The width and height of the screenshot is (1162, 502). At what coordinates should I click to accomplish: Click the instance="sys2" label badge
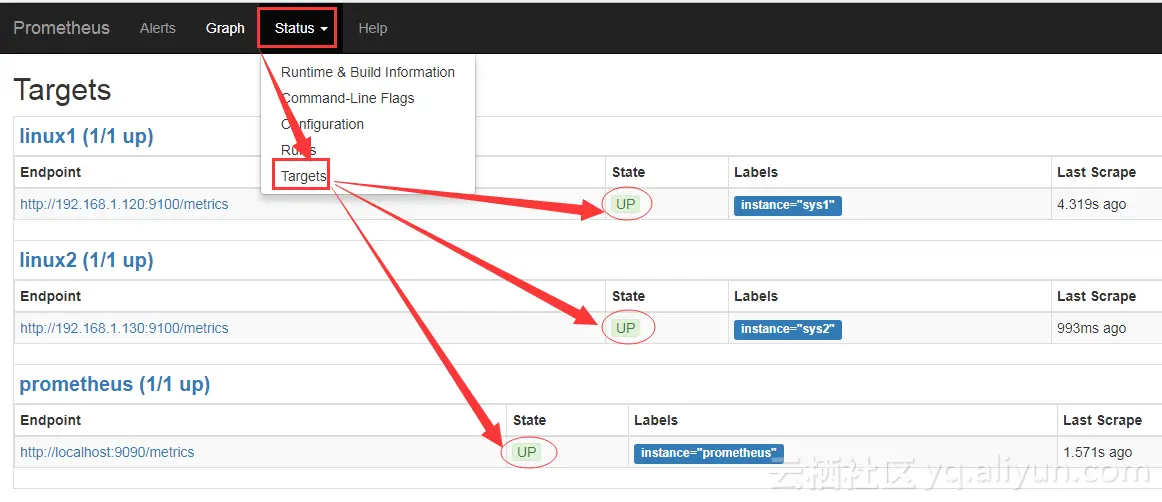(x=788, y=328)
